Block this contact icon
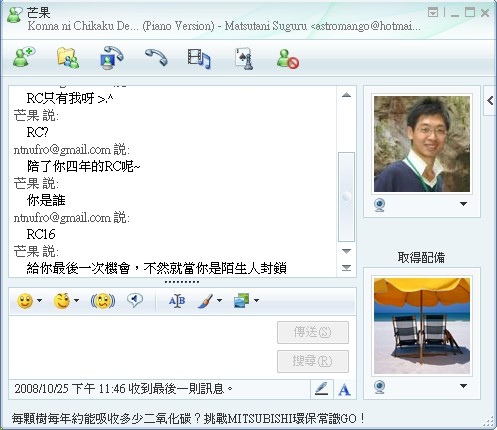 click(288, 59)
